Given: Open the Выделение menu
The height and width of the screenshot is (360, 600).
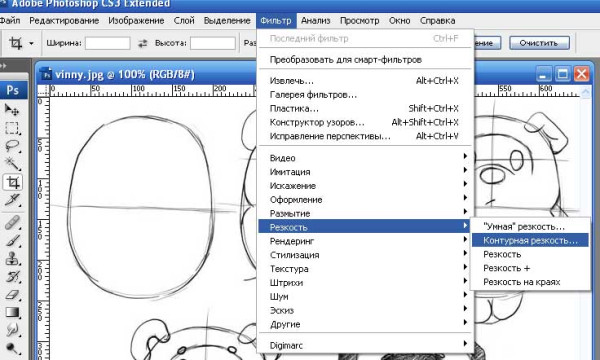Looking at the screenshot, I should tap(227, 21).
